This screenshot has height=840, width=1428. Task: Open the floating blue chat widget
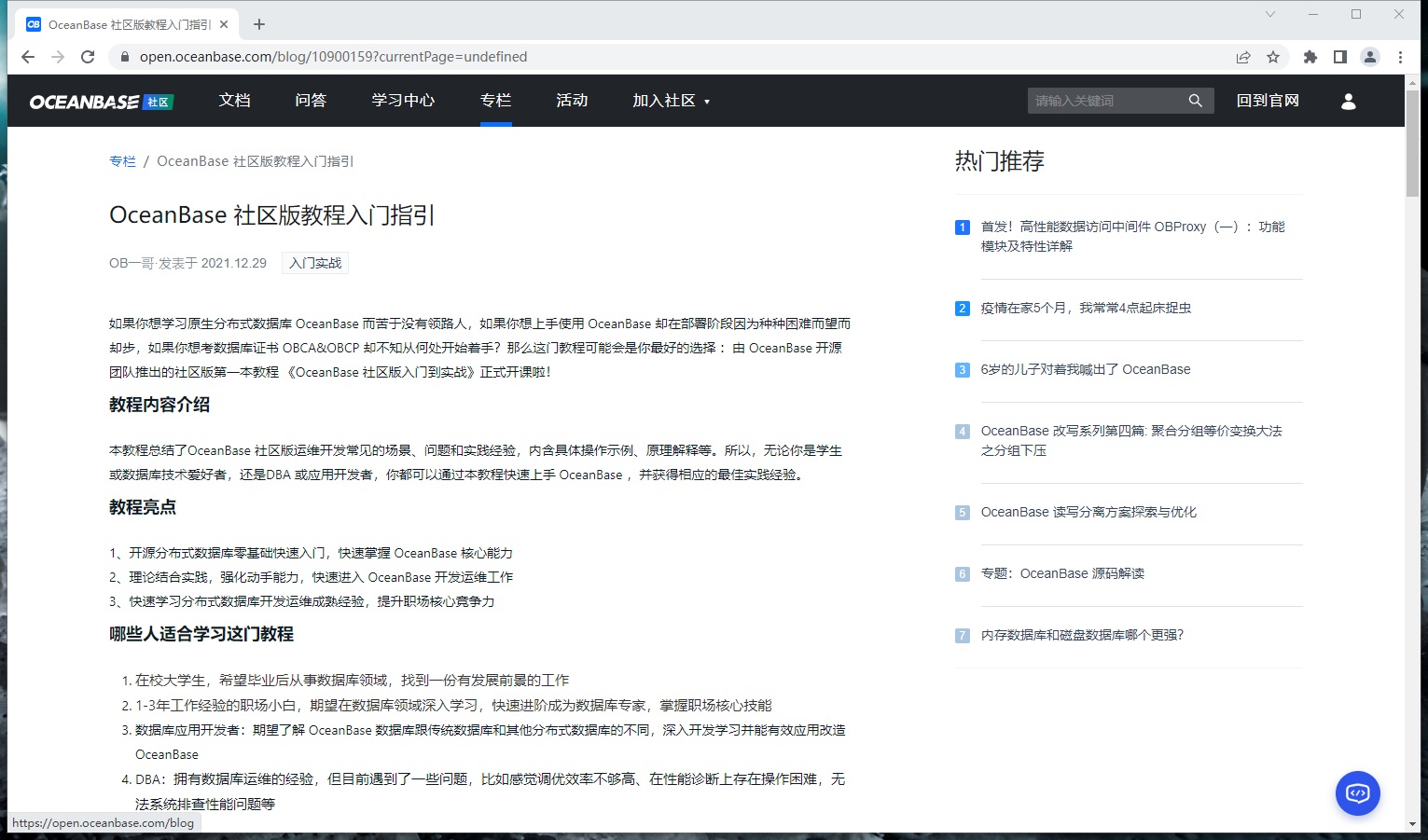[x=1358, y=793]
